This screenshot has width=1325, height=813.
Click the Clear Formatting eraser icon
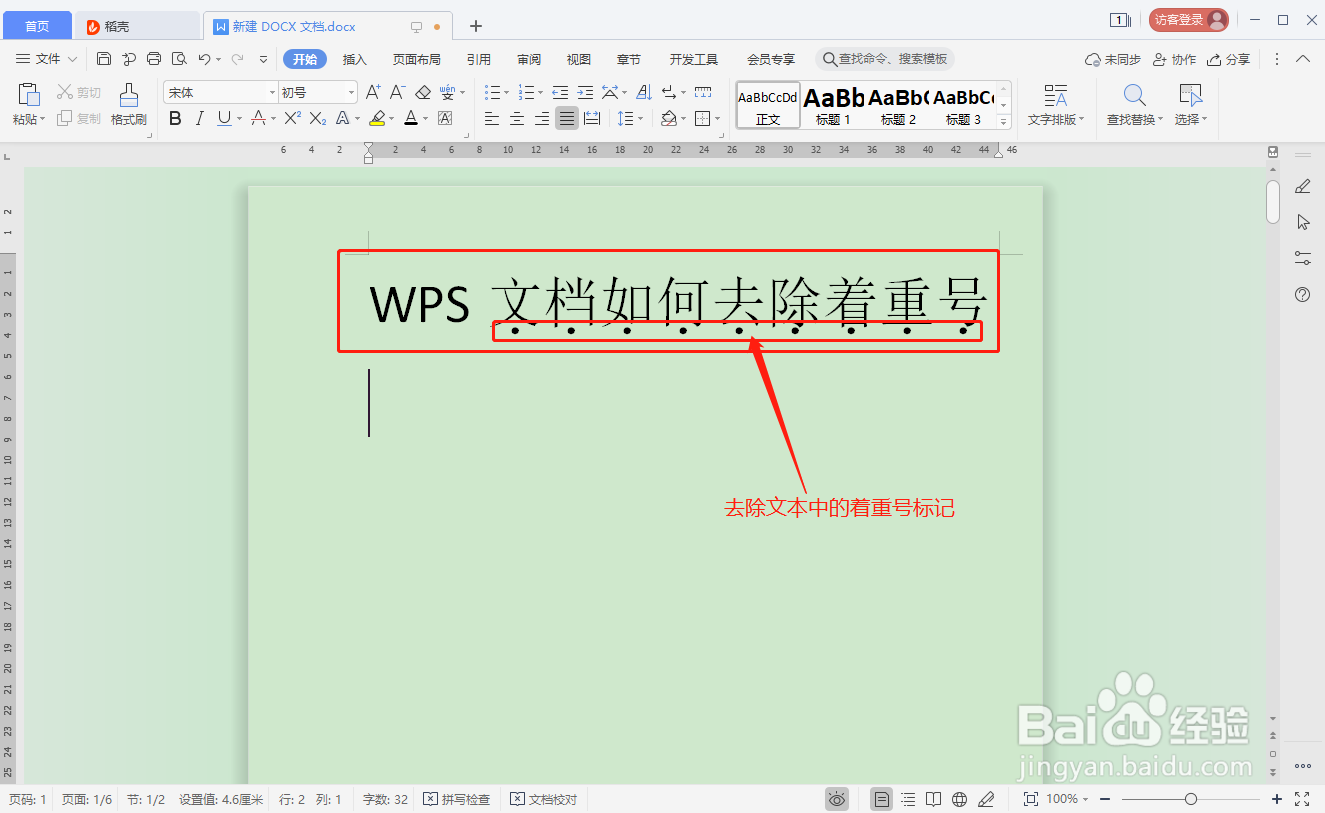[x=423, y=92]
